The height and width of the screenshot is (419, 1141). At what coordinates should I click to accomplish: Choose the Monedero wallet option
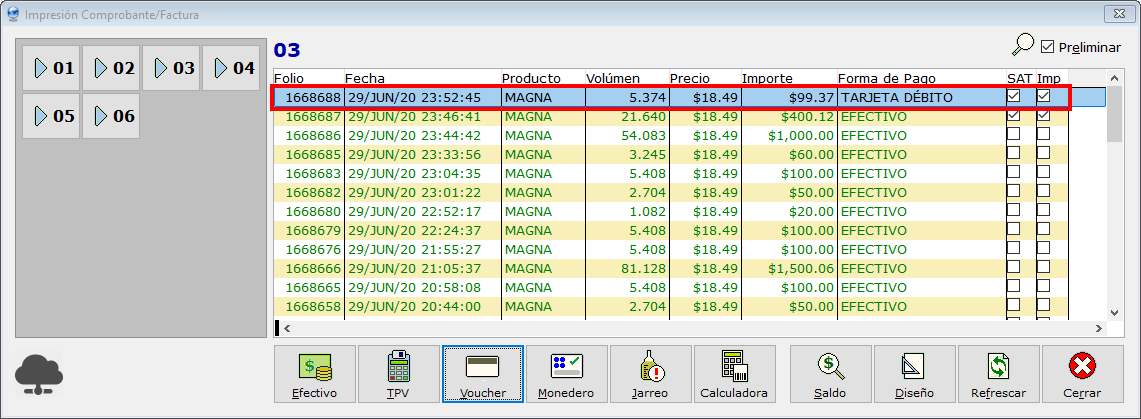(x=566, y=375)
